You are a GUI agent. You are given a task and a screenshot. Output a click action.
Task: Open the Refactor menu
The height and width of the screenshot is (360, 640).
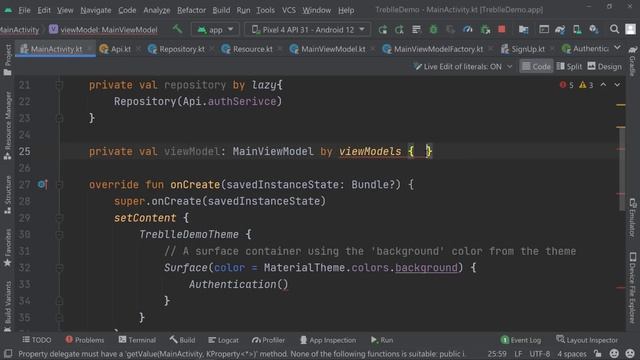click(x=191, y=10)
